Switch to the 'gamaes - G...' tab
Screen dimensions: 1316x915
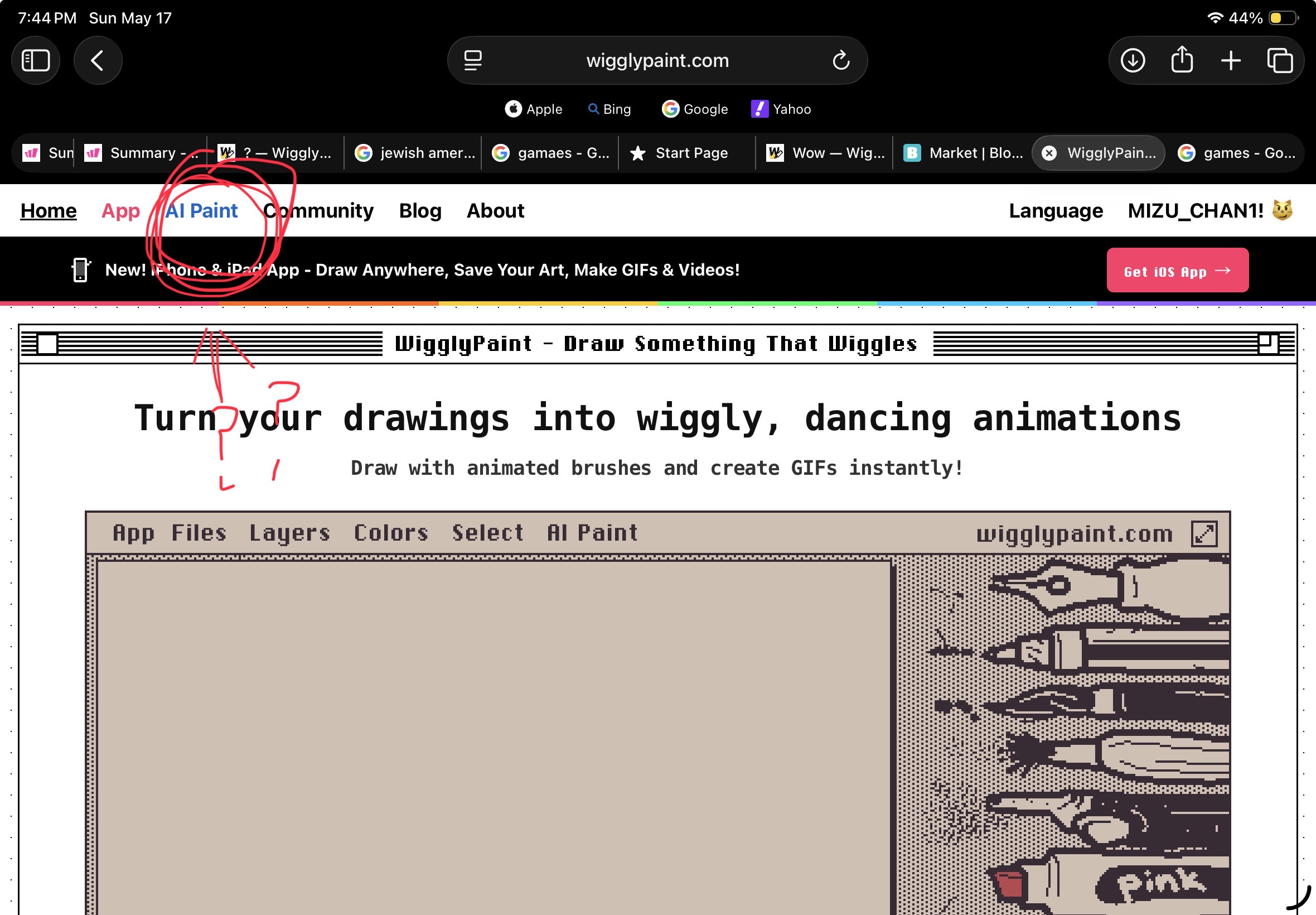550,153
